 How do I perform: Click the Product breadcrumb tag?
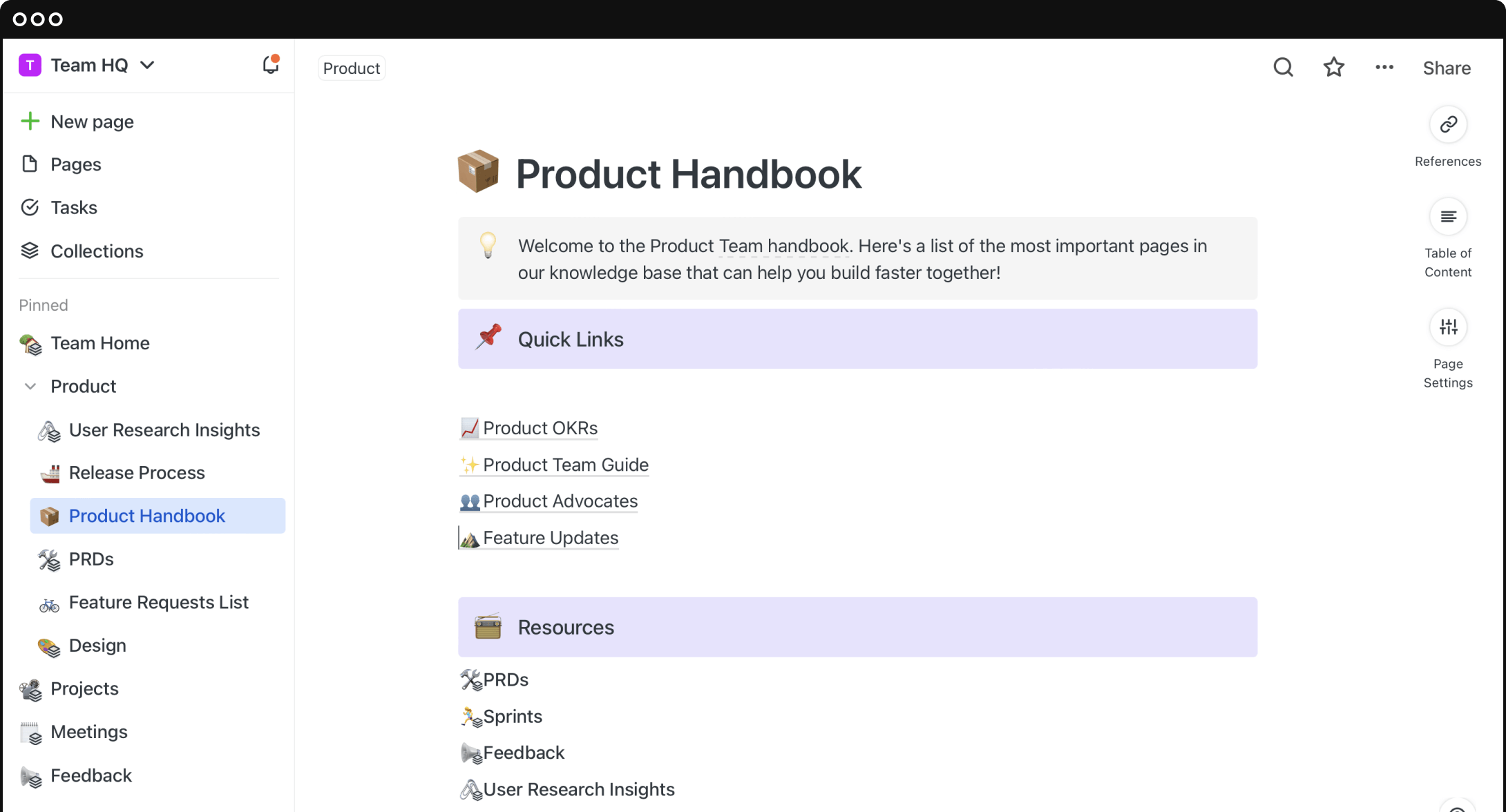click(352, 68)
